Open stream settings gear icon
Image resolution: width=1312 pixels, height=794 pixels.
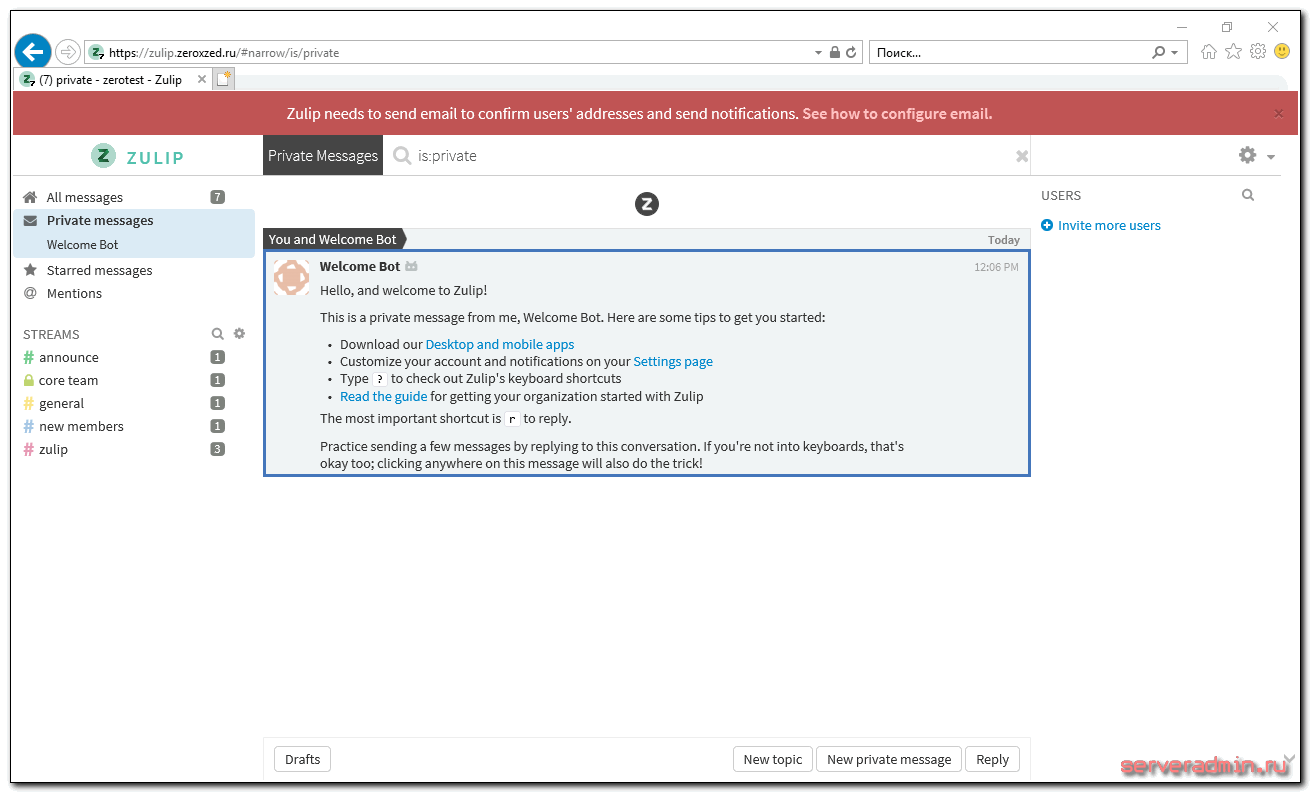tap(239, 334)
